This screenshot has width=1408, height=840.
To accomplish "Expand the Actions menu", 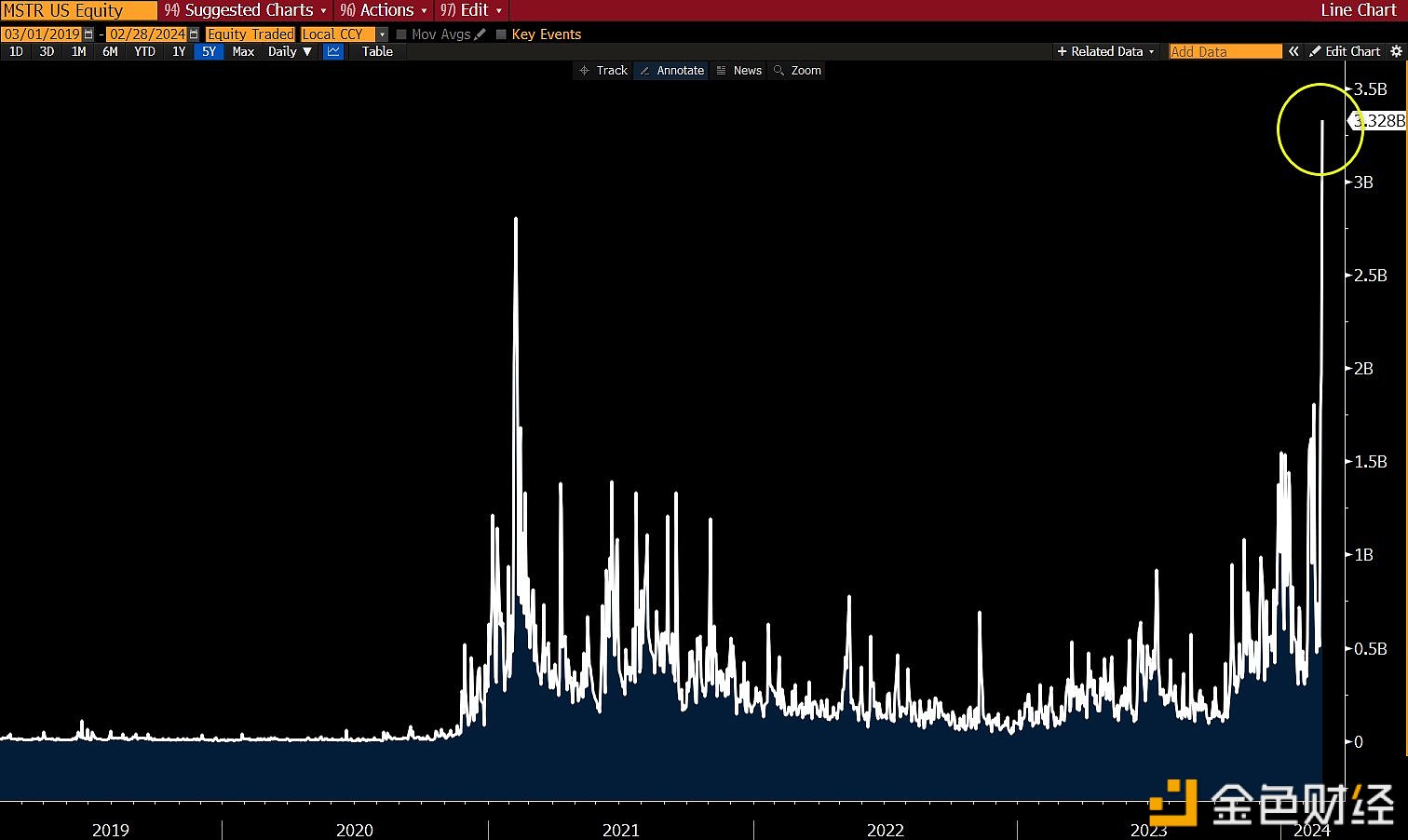I will [383, 10].
